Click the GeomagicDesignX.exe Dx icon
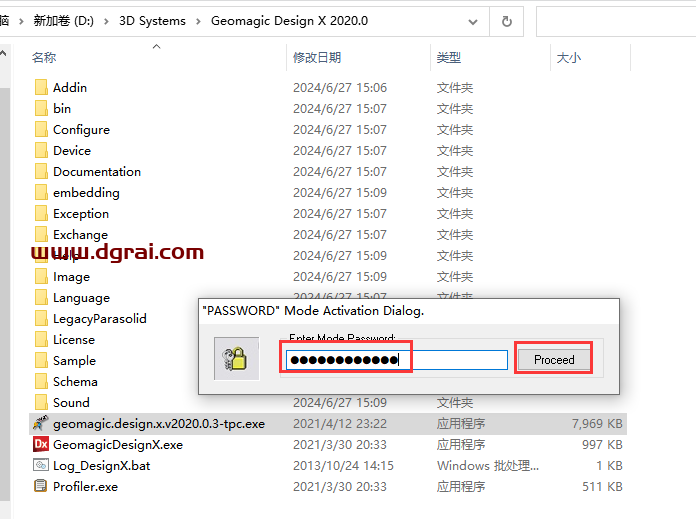696x519 pixels. click(x=40, y=444)
